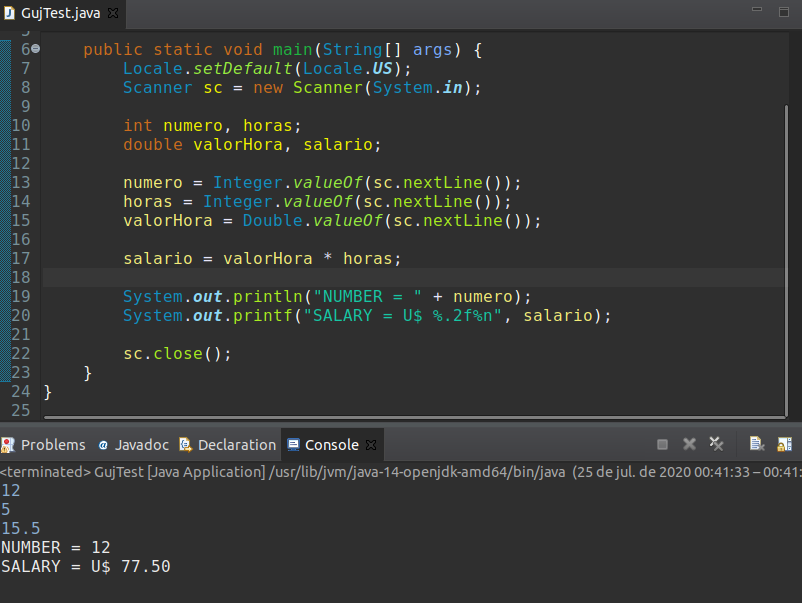Click the horizontal scrollbar of the code editor
The image size is (802, 603).
414,417
